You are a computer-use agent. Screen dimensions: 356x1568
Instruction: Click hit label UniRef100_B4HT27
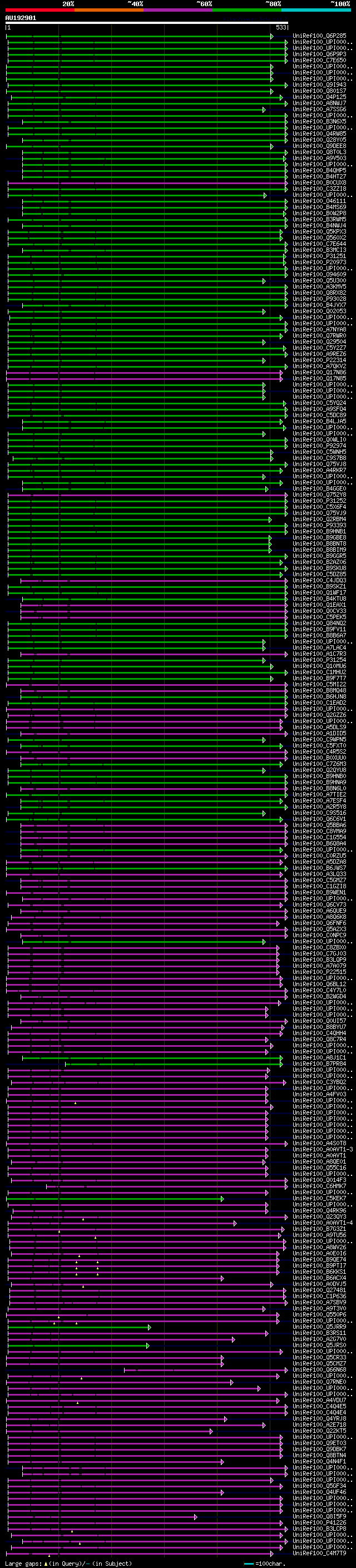(319, 176)
